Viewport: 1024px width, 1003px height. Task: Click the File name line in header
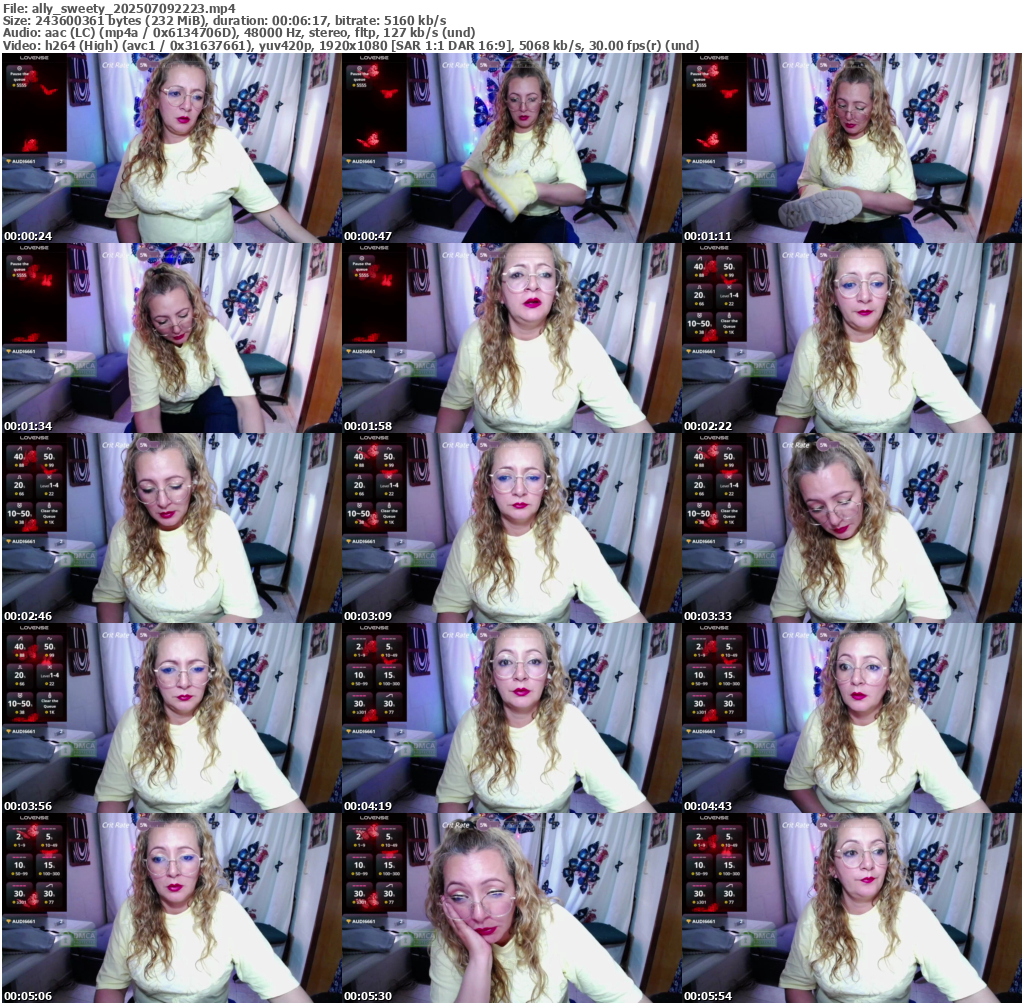pyautogui.click(x=119, y=8)
